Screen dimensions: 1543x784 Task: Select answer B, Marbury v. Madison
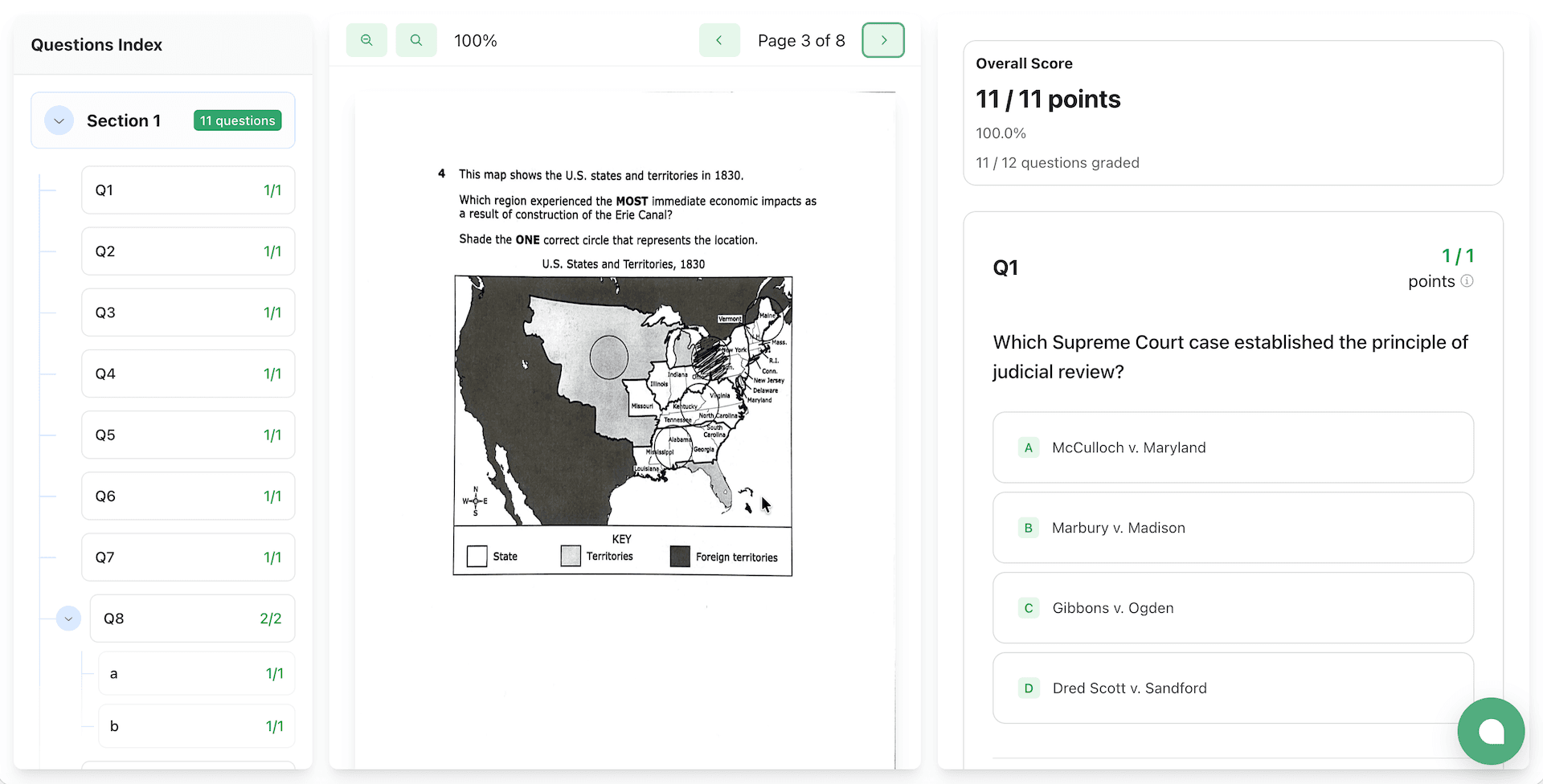click(1233, 528)
